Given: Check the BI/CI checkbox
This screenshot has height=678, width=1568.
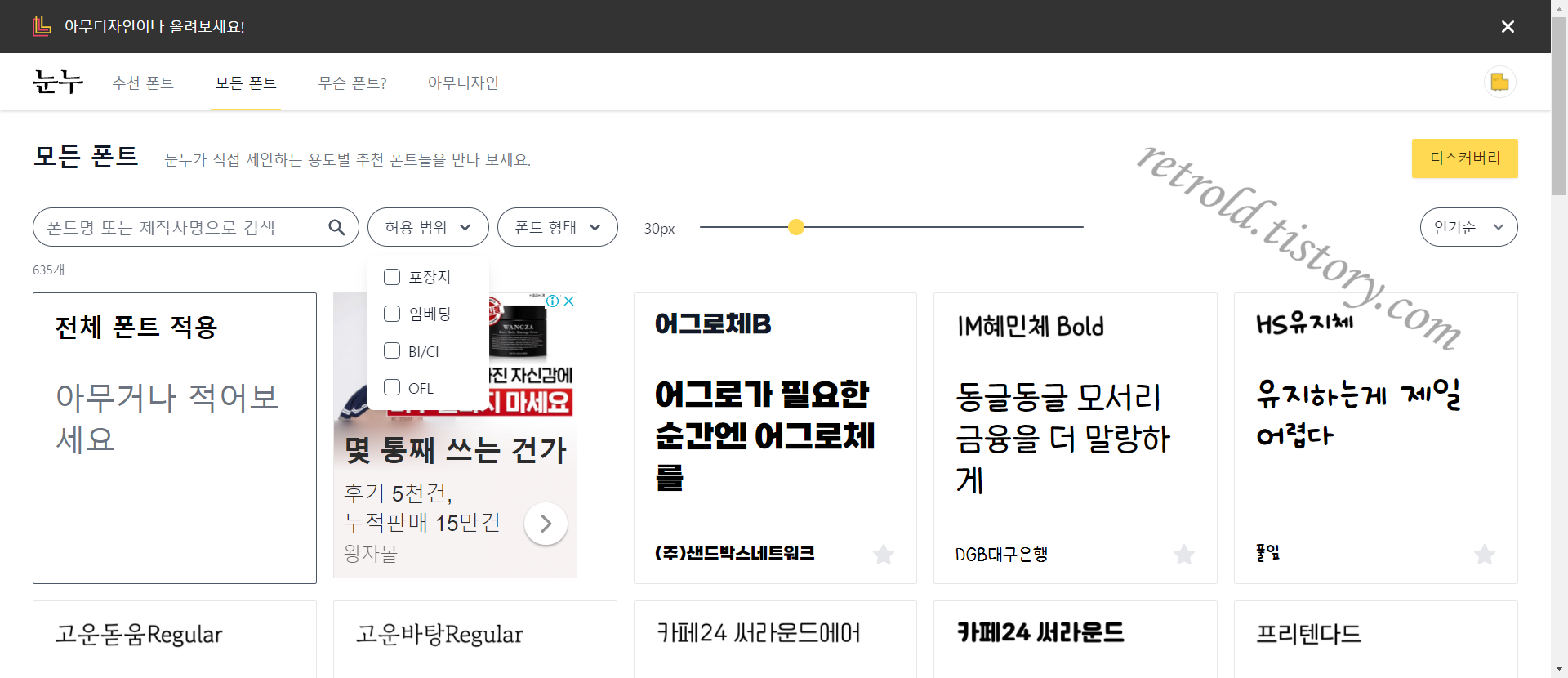Looking at the screenshot, I should coord(392,350).
